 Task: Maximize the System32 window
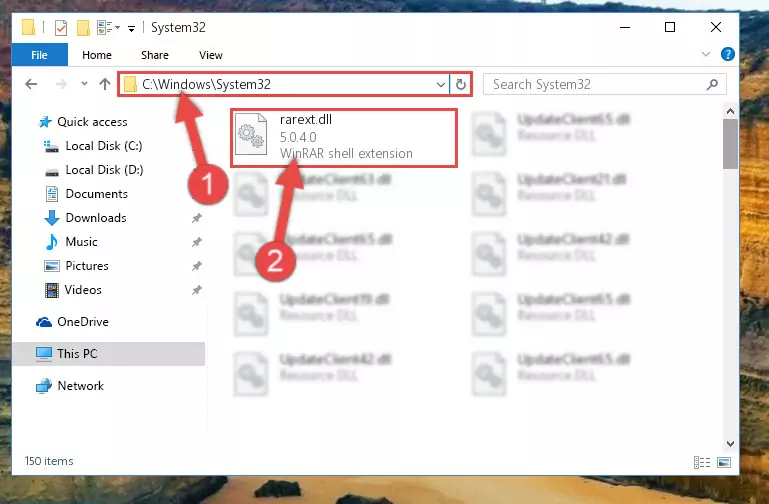pos(670,27)
